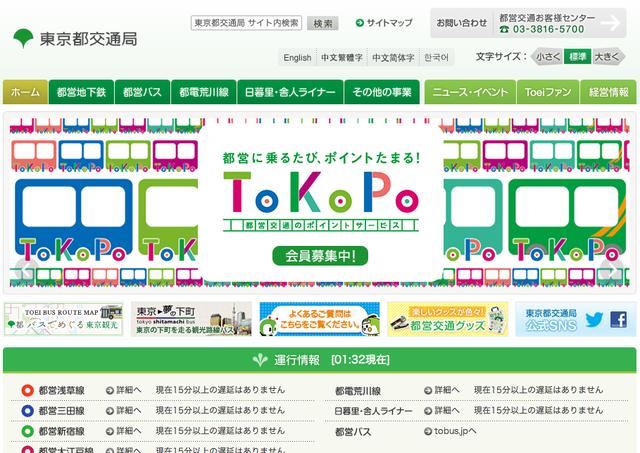
Task: Click the 検索 search button
Action: pos(322,23)
